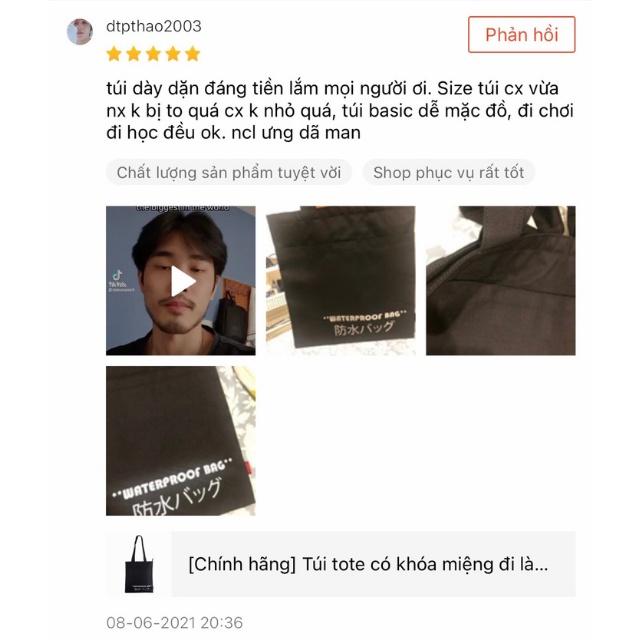Open the reviewer's profile avatar
Screen dimensions: 640x640
[80, 31]
